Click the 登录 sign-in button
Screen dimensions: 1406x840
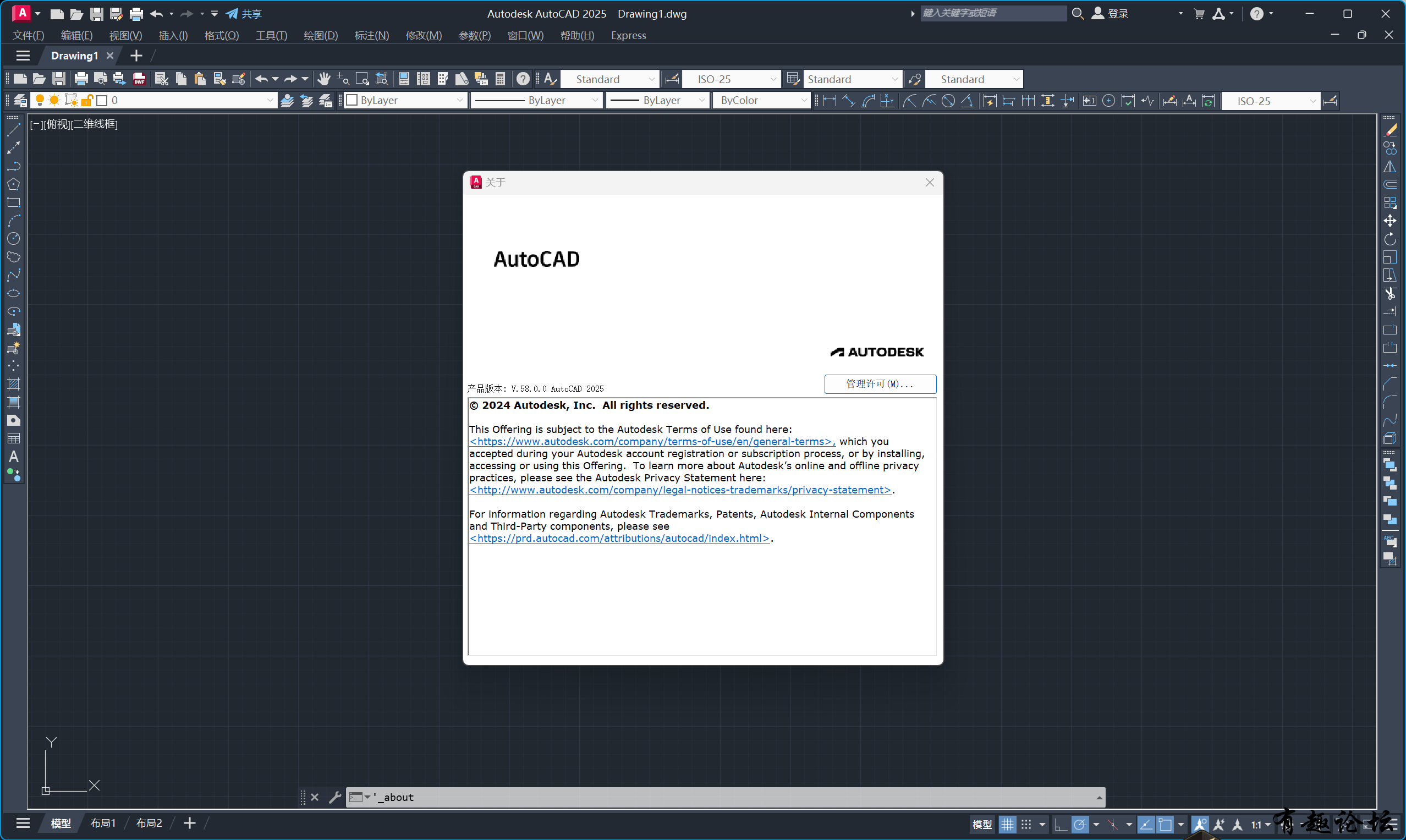tap(1110, 14)
